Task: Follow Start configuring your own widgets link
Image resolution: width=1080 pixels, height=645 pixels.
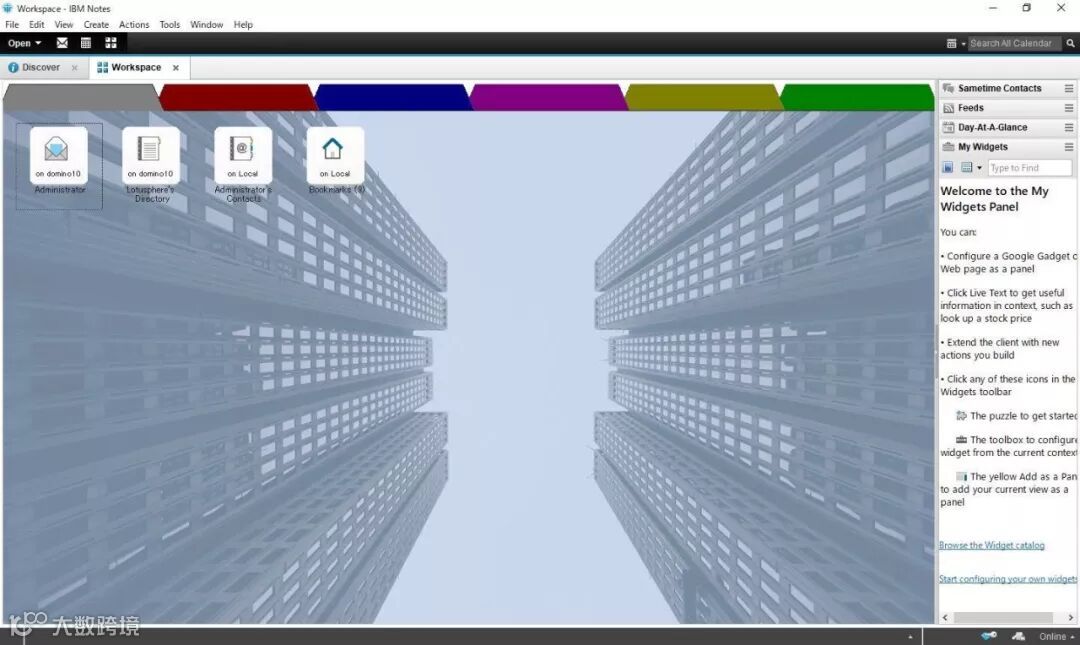Action: 1008,579
